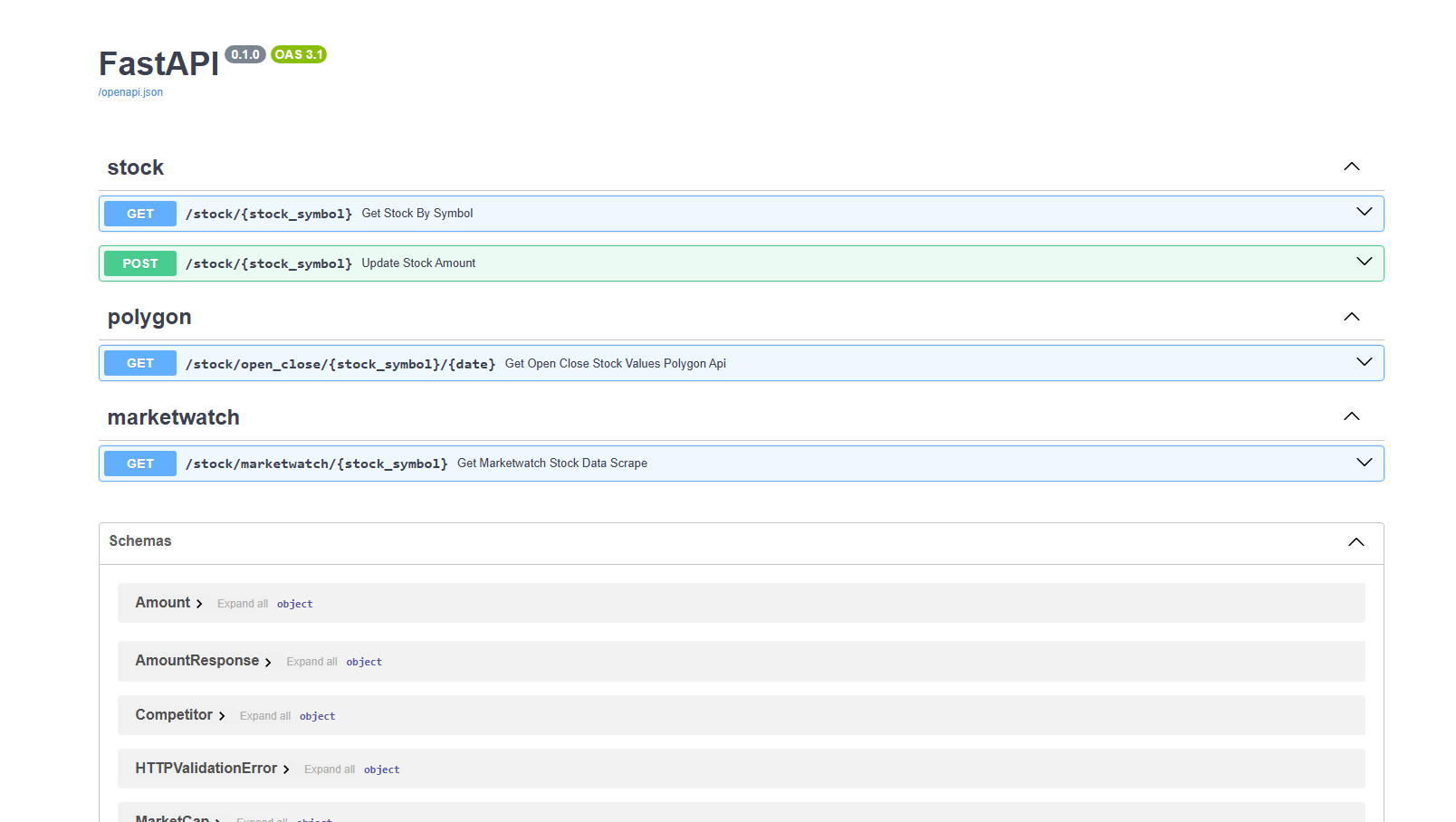
Task: Expand the Update Stock Amount operation
Action: 1364,262
